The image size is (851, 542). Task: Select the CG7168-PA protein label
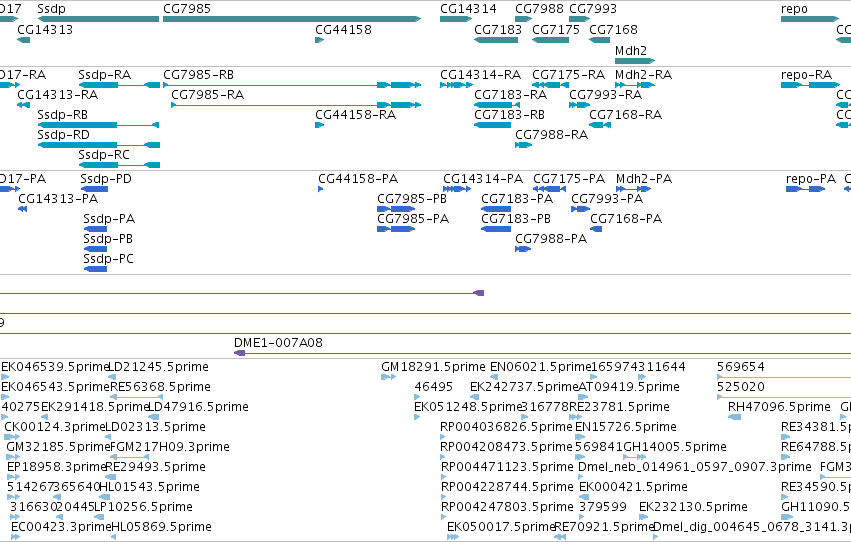(626, 219)
